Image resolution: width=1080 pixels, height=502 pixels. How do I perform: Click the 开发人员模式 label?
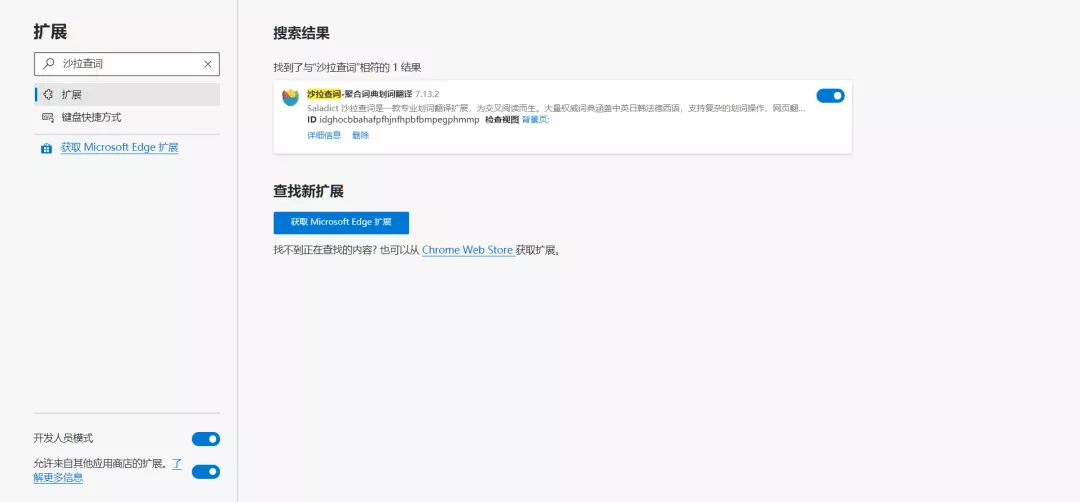coord(63,438)
